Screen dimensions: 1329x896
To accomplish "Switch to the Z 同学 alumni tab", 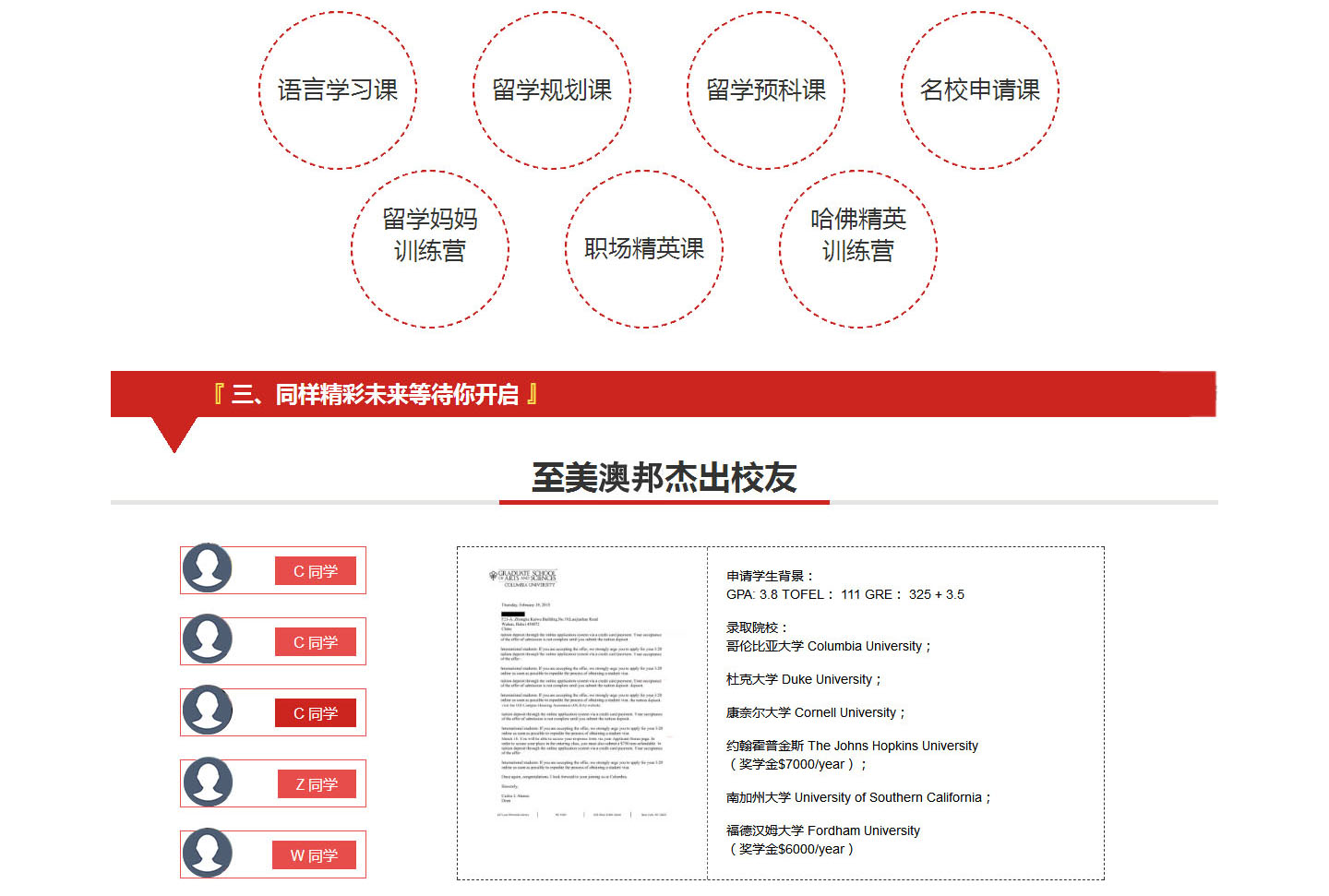I will click(317, 784).
